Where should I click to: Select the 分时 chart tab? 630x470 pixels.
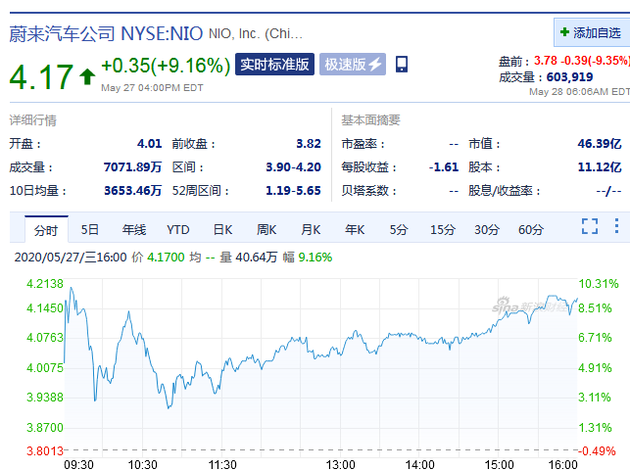[46, 230]
